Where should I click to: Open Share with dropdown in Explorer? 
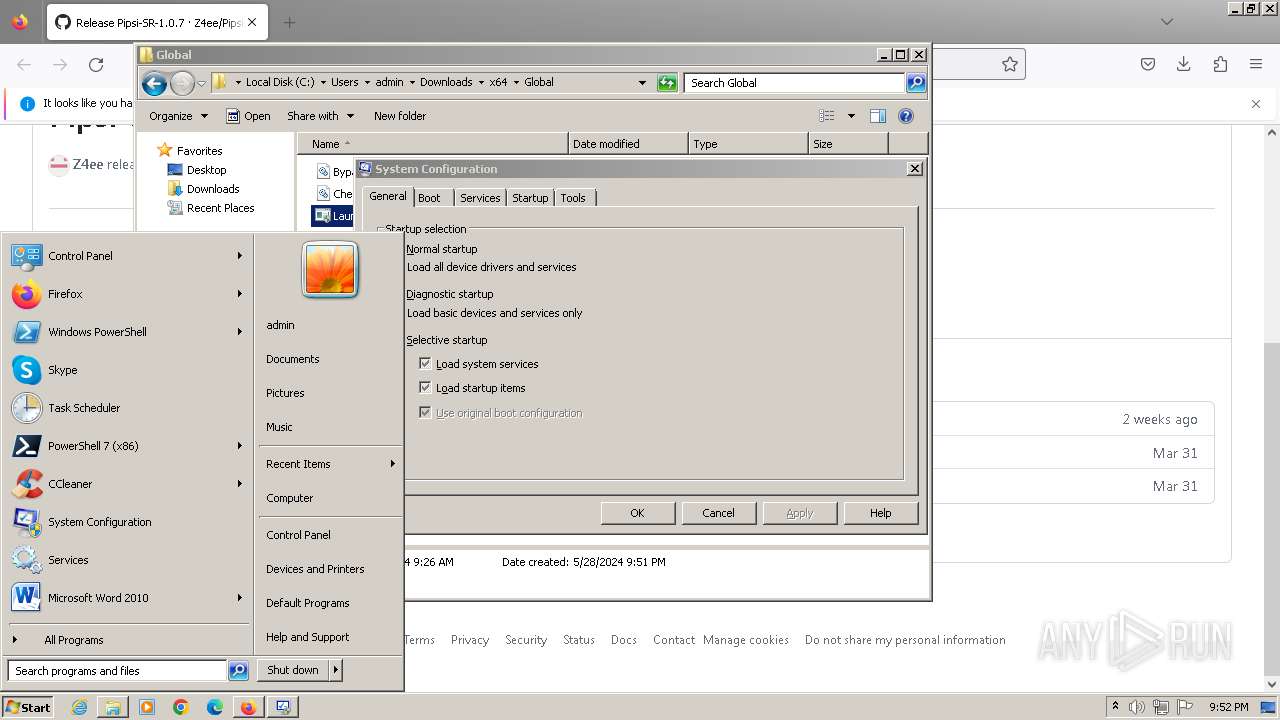coord(320,116)
